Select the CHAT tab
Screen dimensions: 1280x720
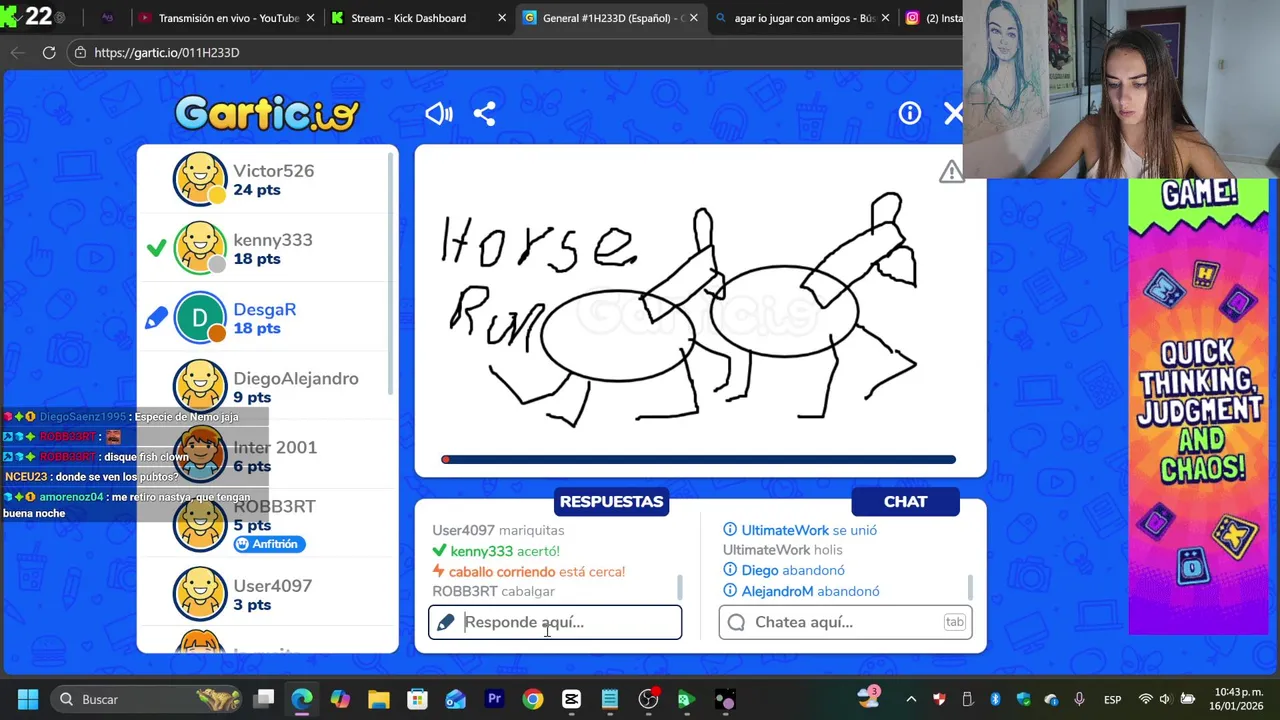tap(905, 502)
